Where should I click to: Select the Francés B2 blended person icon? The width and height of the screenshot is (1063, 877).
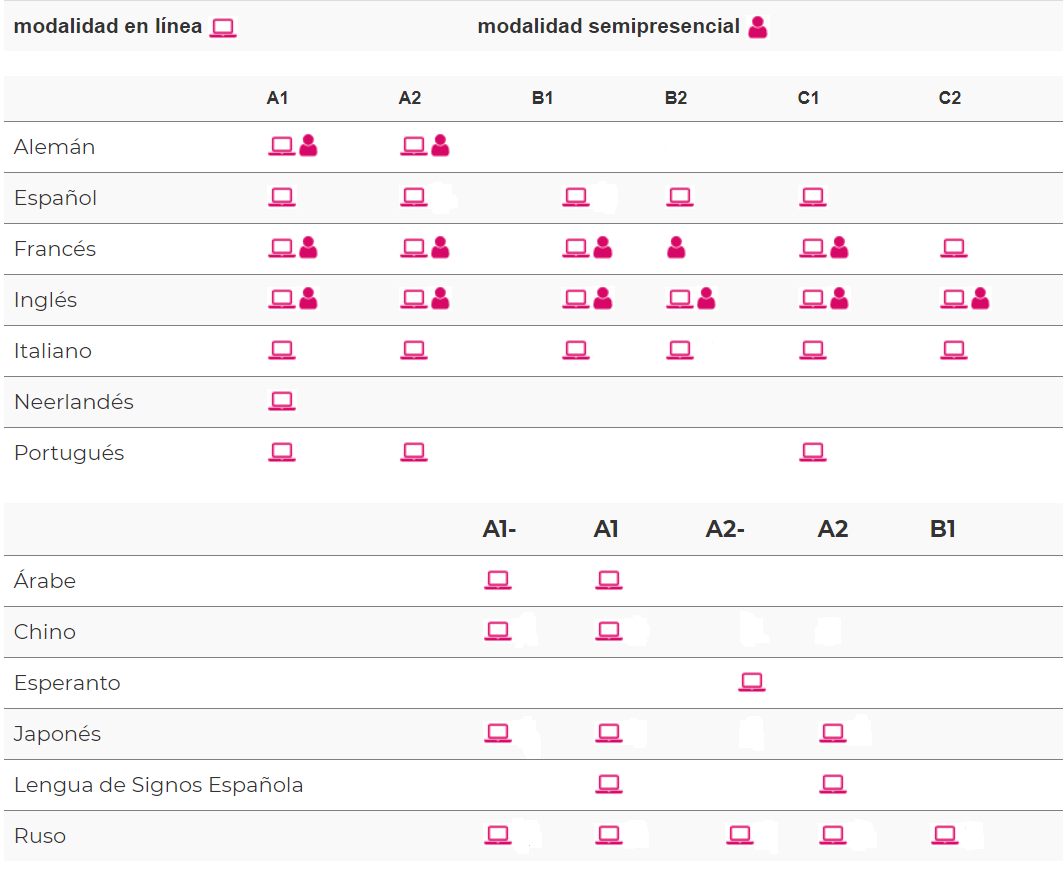click(676, 248)
